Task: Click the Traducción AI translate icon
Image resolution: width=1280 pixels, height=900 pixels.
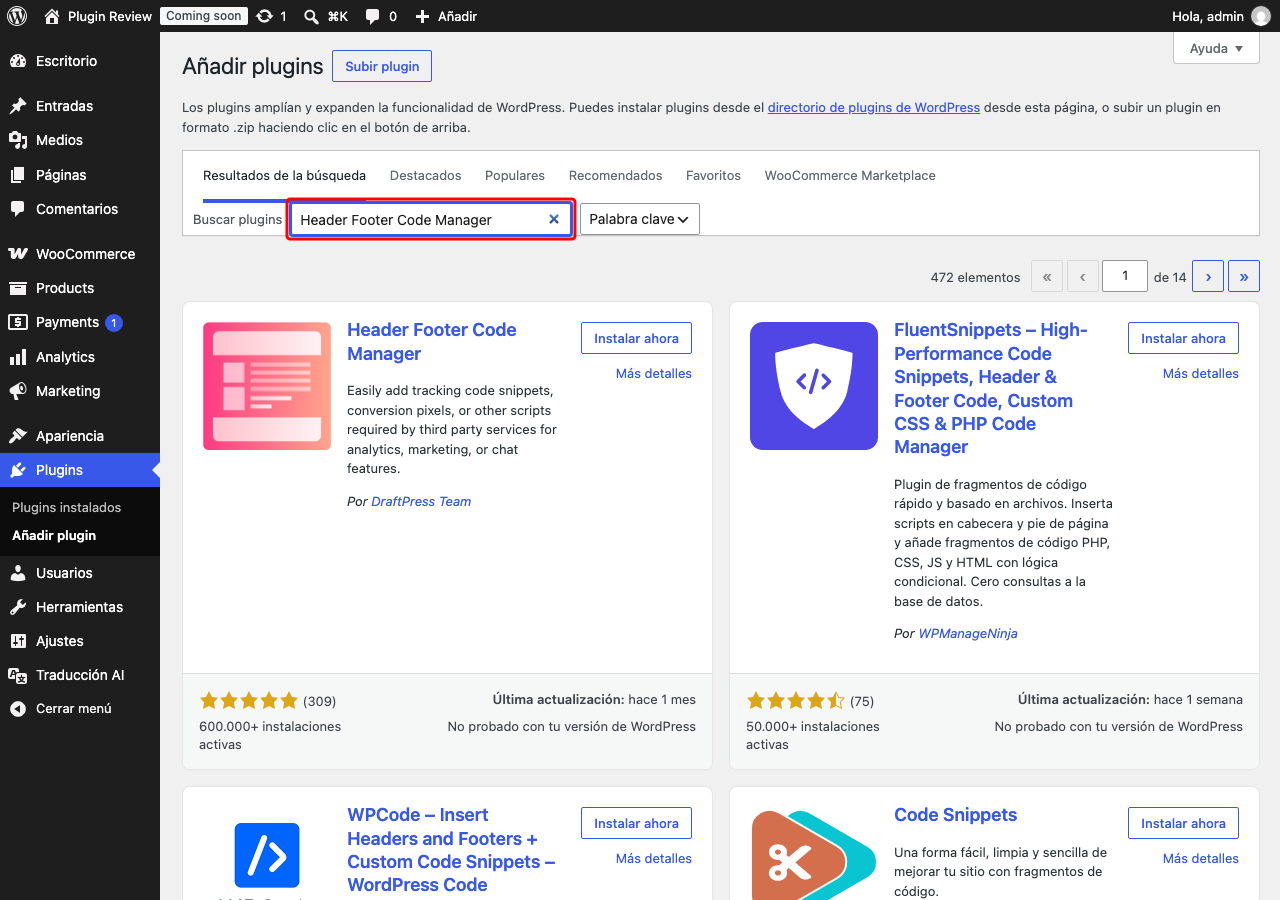Action: pos(18,675)
